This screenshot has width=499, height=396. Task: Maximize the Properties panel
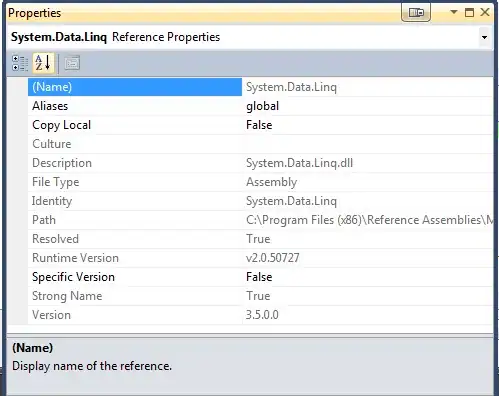pos(469,12)
